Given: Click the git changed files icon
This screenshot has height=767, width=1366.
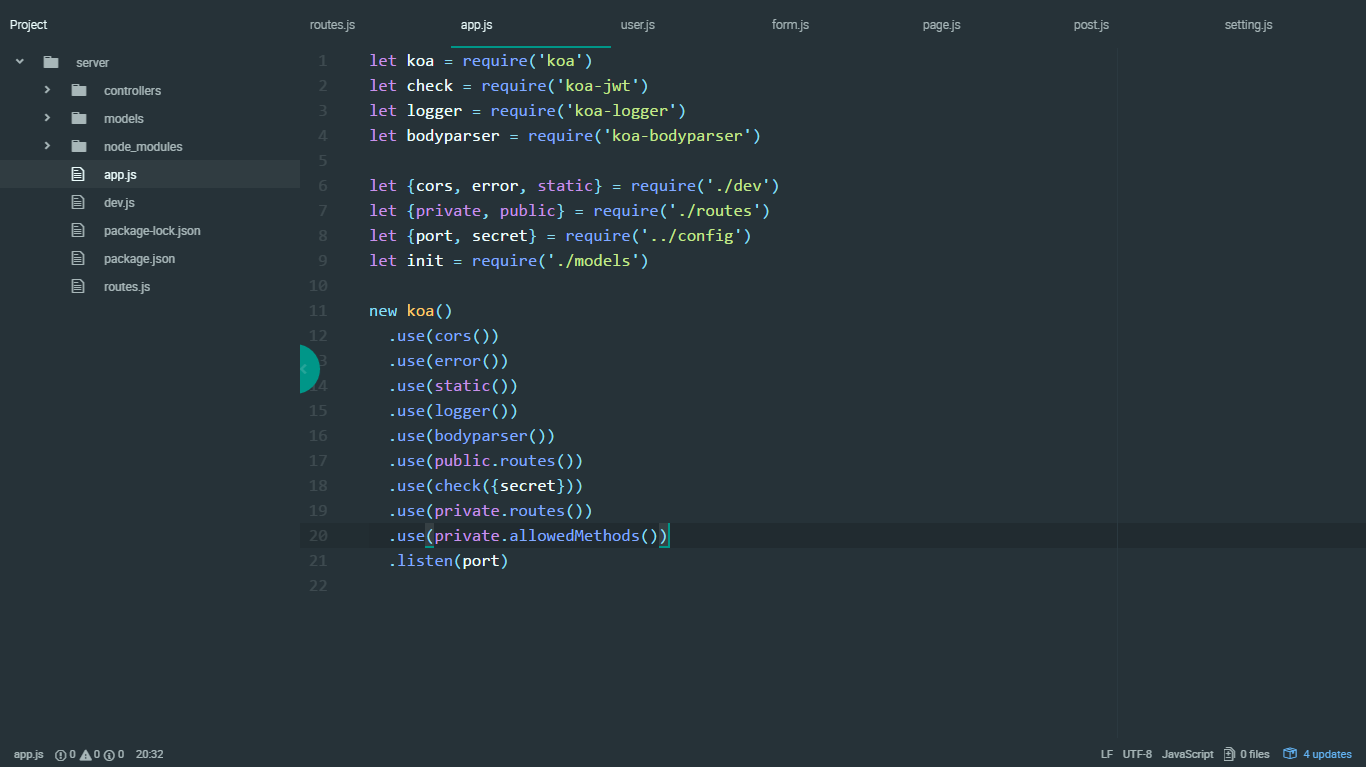Looking at the screenshot, I should tap(1229, 754).
